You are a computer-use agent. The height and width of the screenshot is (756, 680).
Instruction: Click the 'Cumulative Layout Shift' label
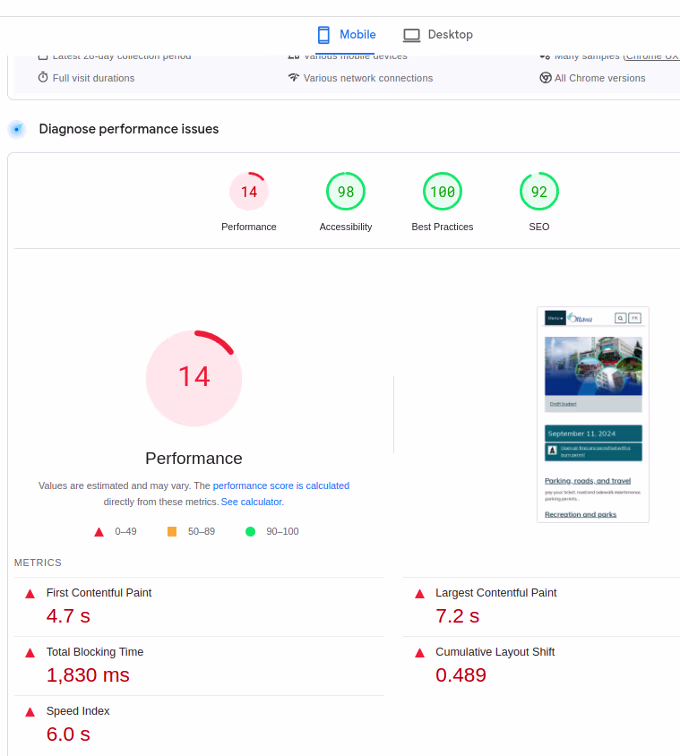coord(495,652)
